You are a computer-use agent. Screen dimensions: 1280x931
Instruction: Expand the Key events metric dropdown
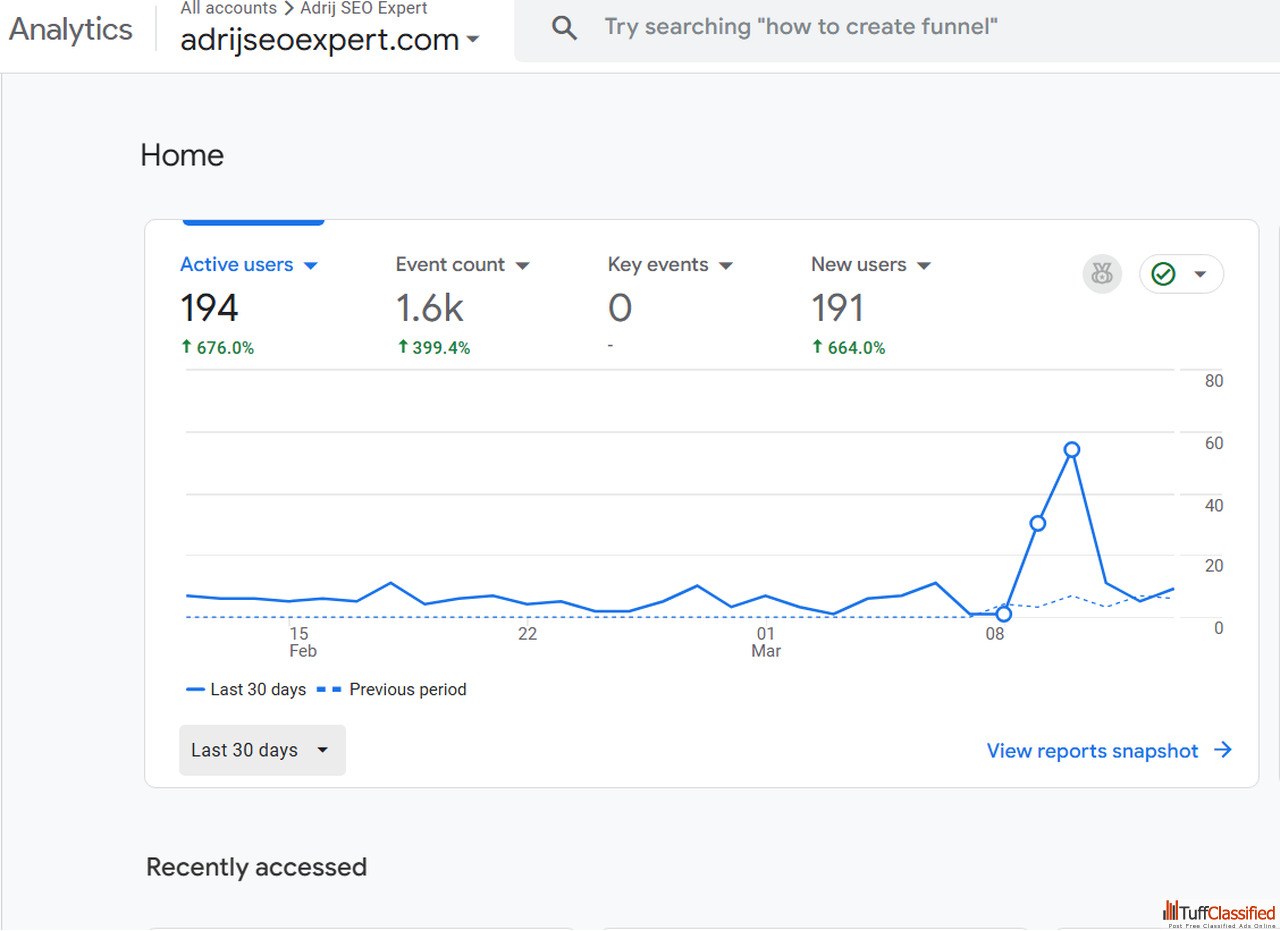(x=726, y=265)
